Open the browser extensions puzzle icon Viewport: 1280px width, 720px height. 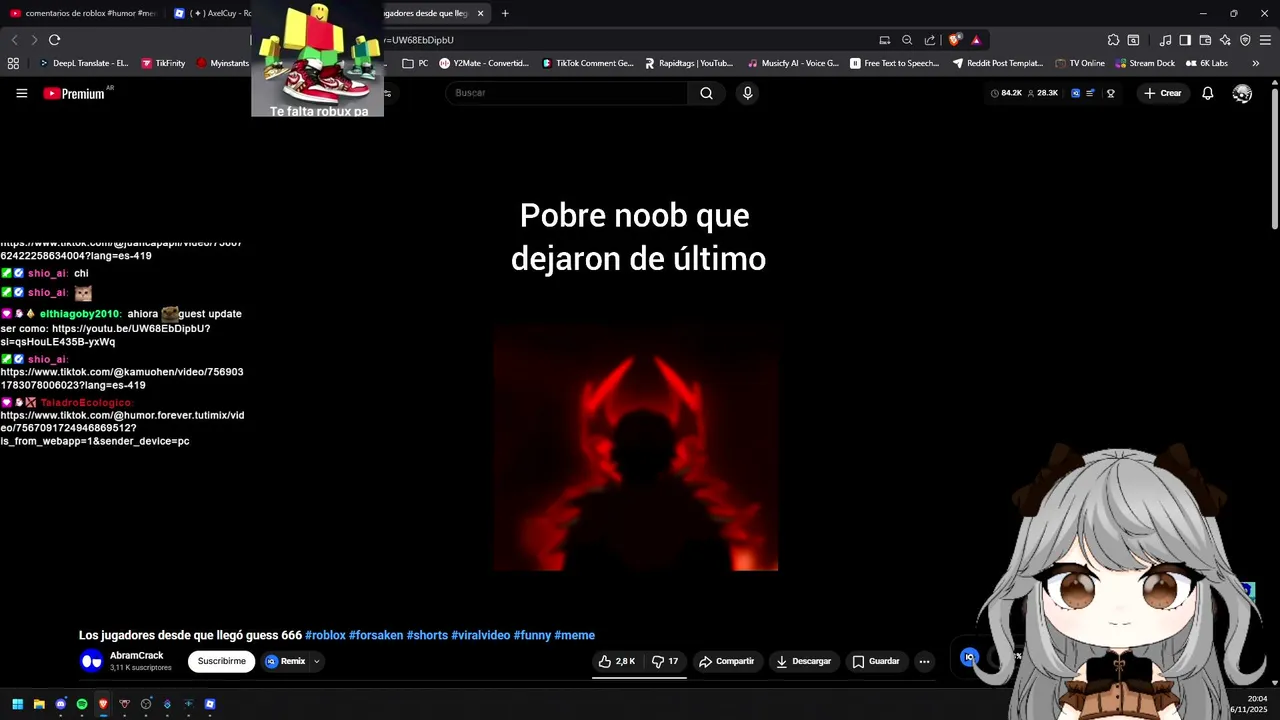[1113, 40]
